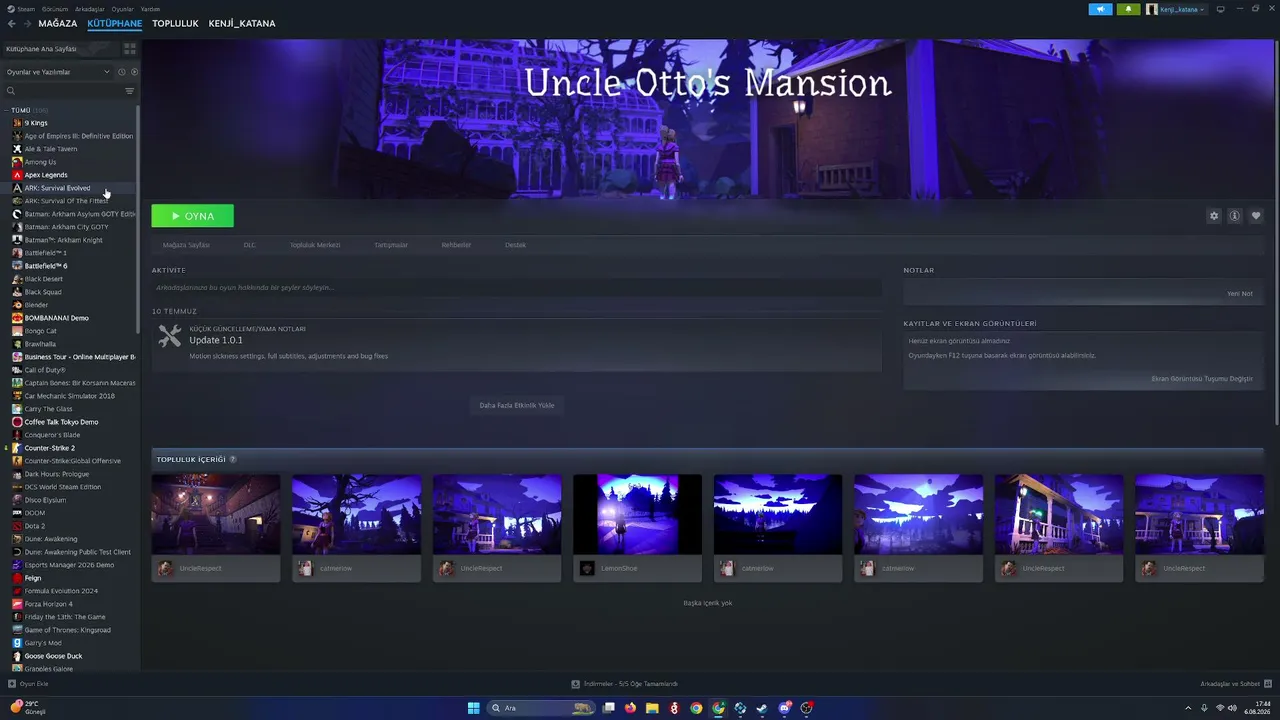
Task: Sort library by recent activity clock icon
Action: [x=122, y=72]
